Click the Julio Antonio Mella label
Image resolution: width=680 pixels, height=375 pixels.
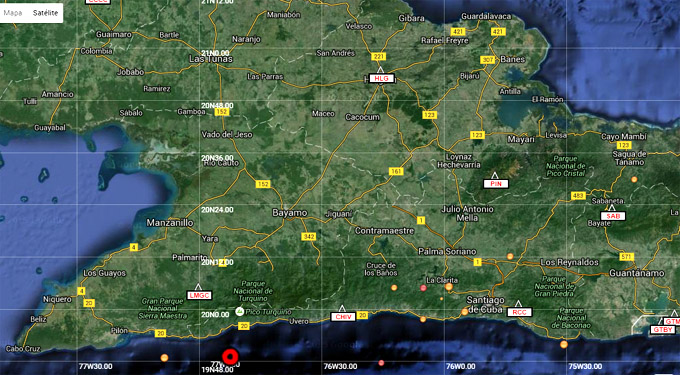click(468, 213)
